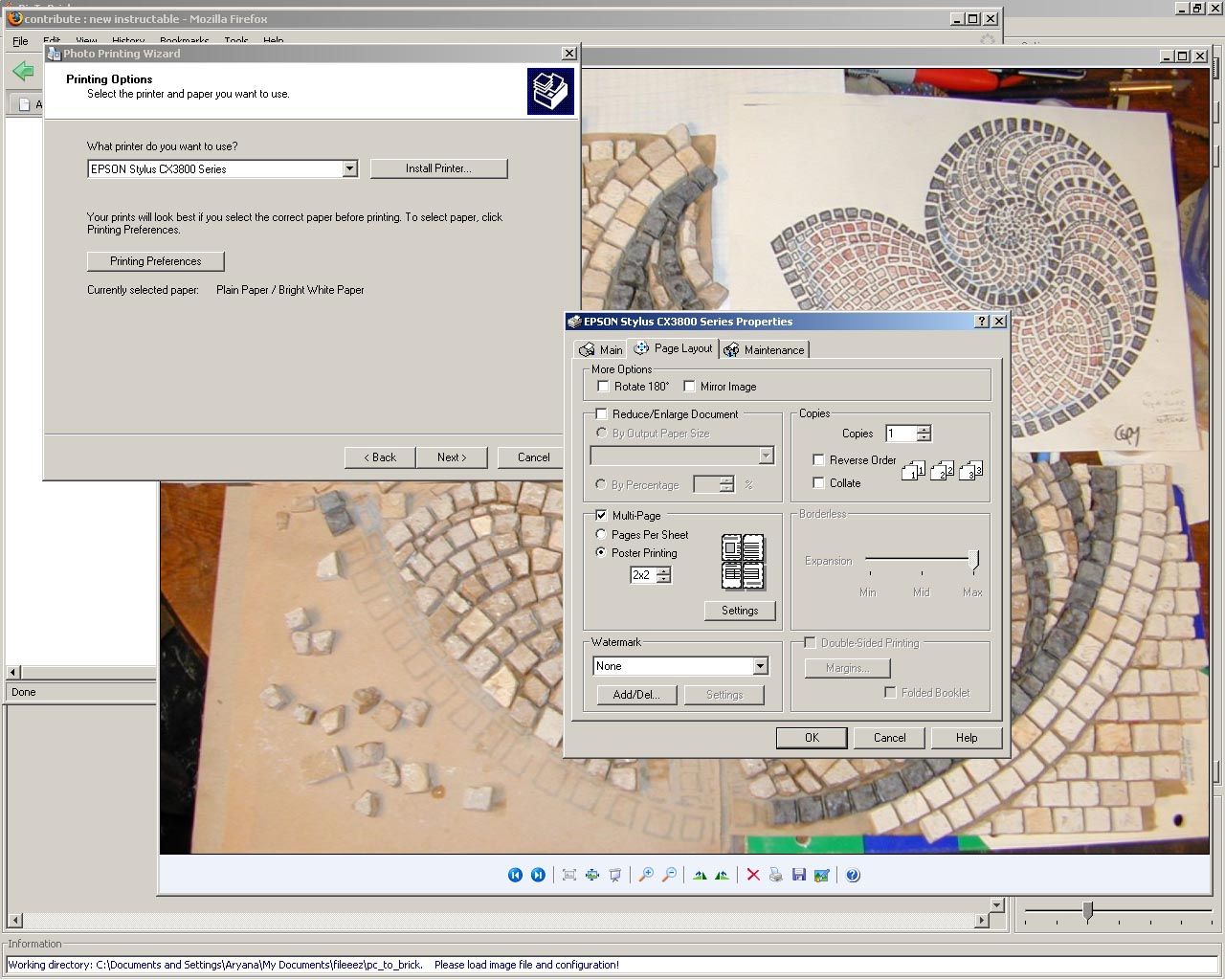Enable the Rotate 180 checkbox
The image size is (1225, 980).
click(x=603, y=386)
